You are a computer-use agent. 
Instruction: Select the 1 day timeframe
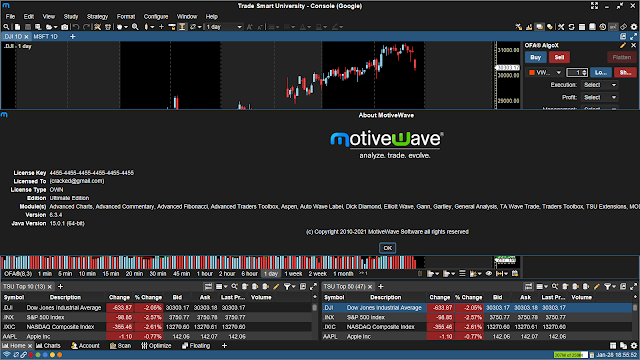(x=271, y=273)
